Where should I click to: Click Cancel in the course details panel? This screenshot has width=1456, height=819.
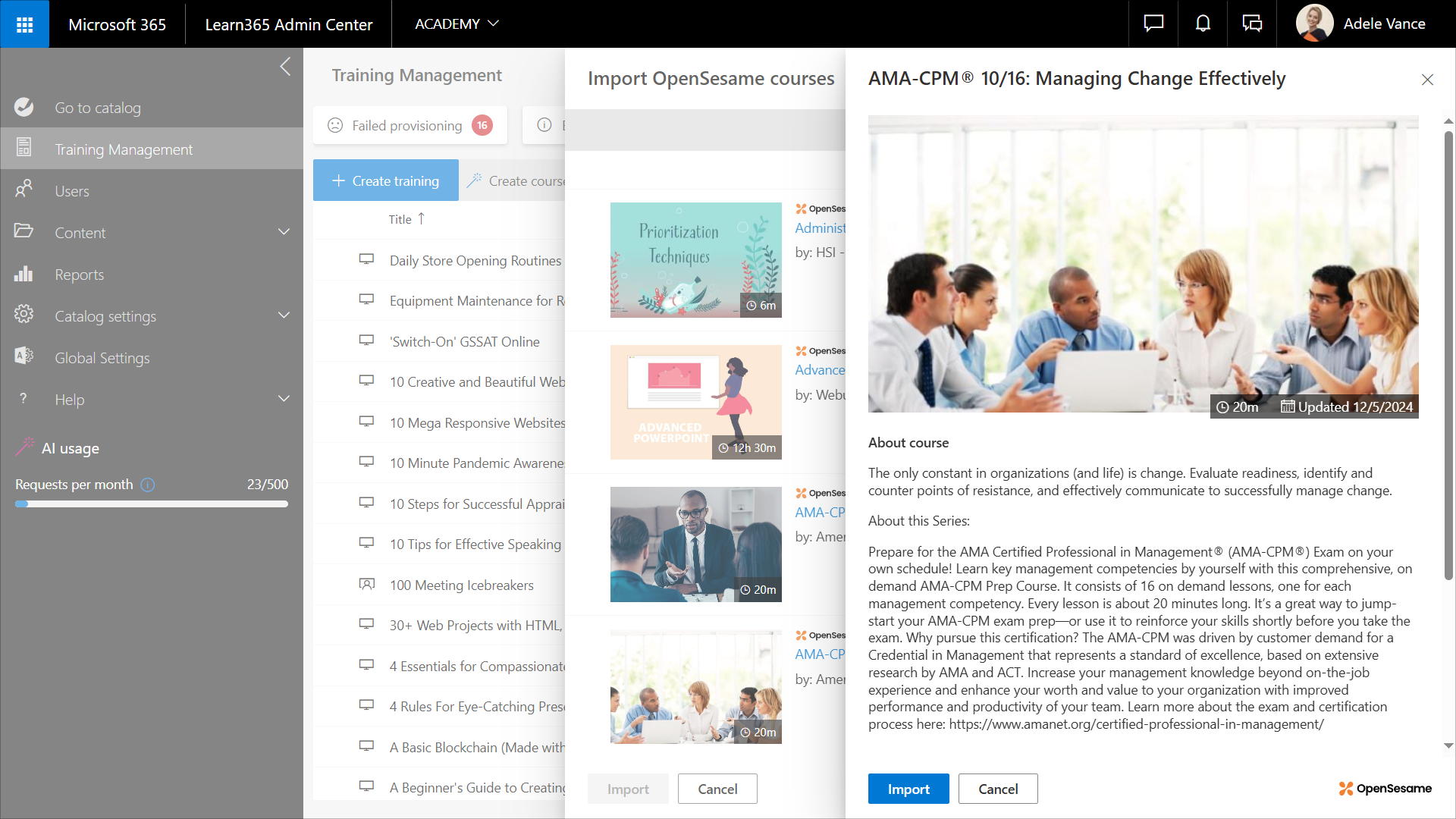pyautogui.click(x=998, y=789)
